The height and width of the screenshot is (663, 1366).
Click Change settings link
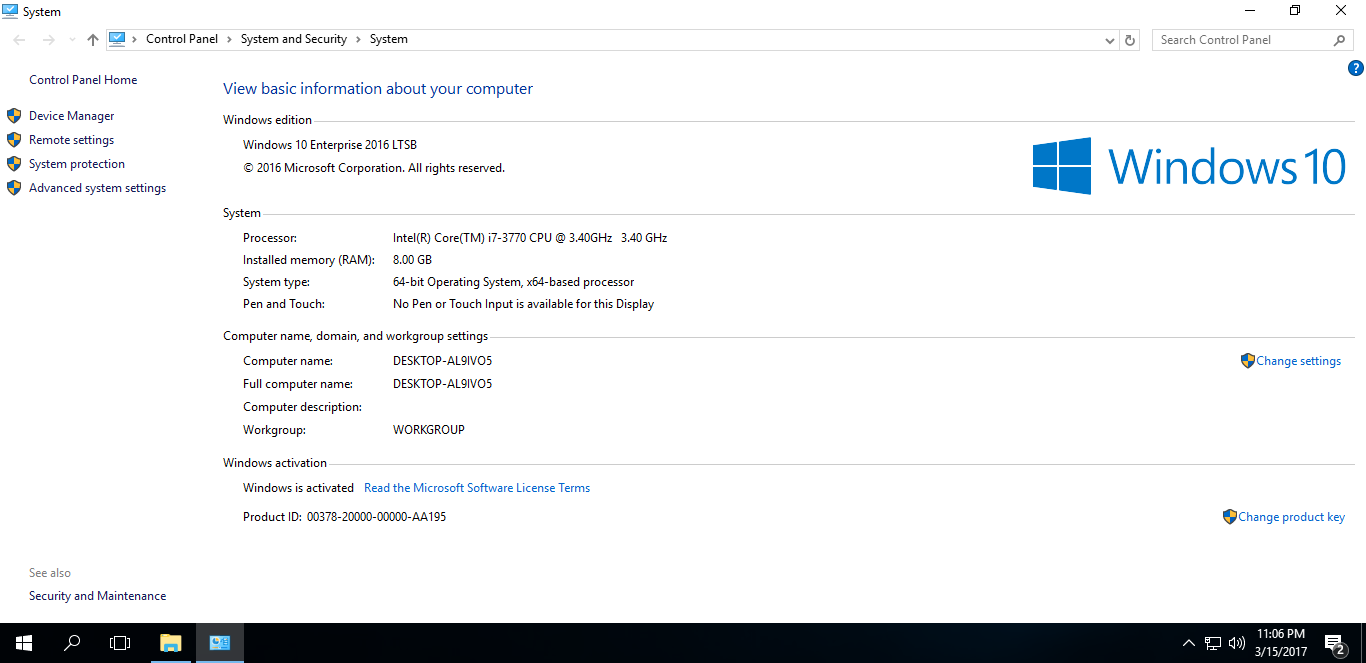point(1299,361)
